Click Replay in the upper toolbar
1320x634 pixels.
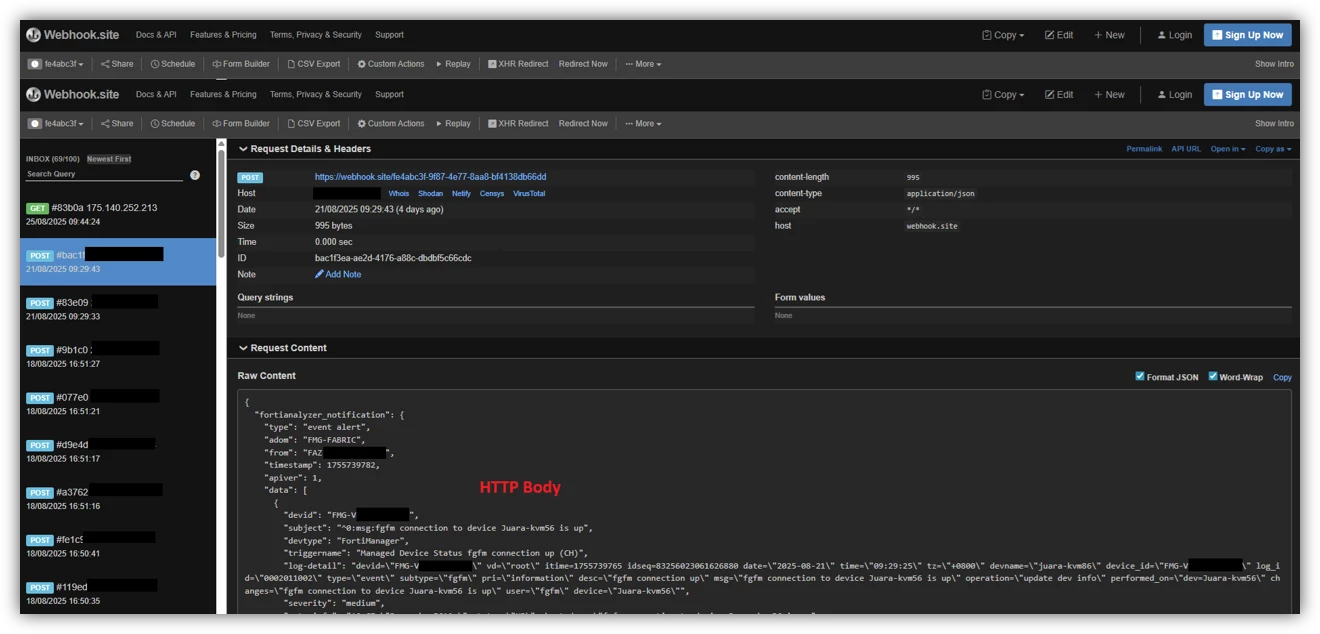tap(453, 64)
